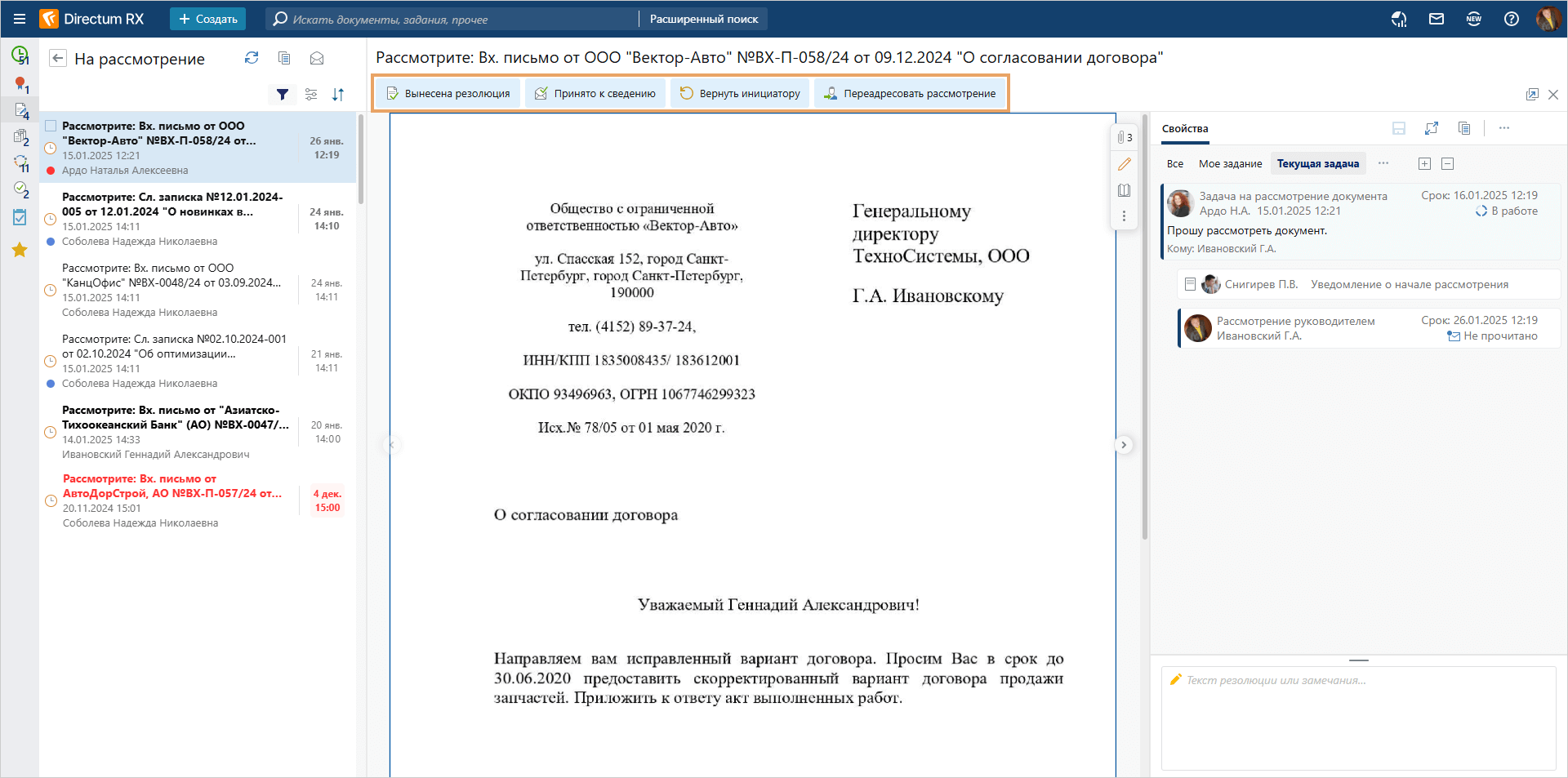Open sidebar calendar check icon

click(x=20, y=217)
